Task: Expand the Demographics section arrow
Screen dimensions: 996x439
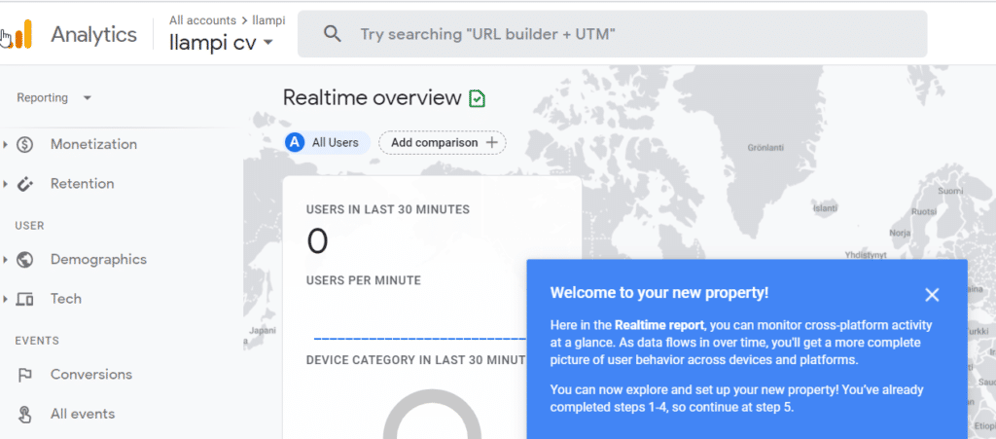Action: (5, 260)
